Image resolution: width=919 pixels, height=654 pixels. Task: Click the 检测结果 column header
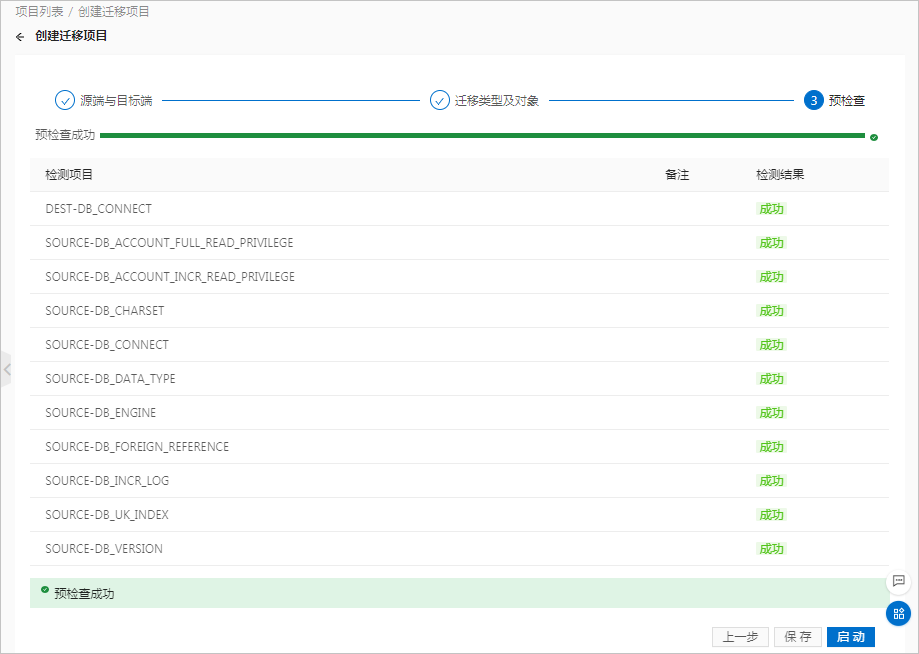pyautogui.click(x=780, y=174)
